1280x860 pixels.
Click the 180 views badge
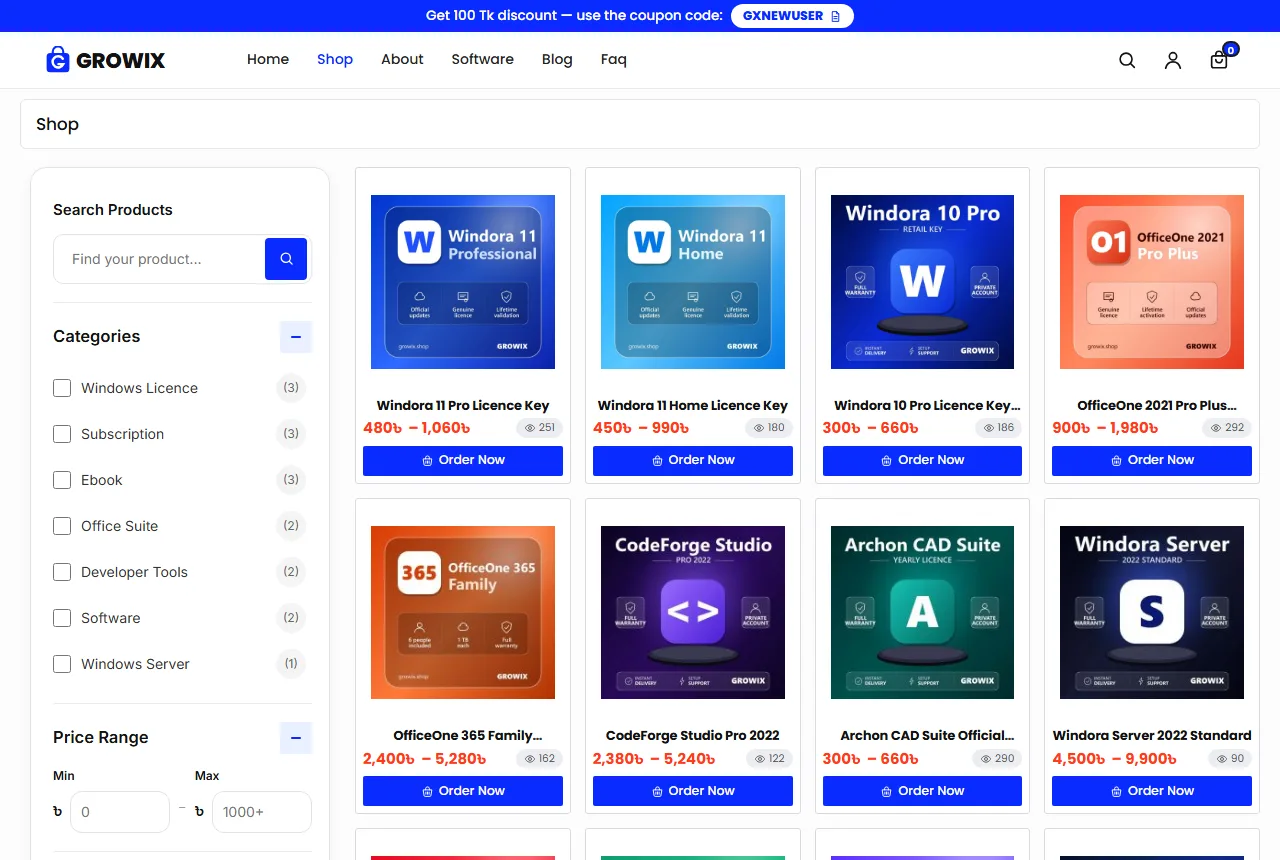pos(770,428)
